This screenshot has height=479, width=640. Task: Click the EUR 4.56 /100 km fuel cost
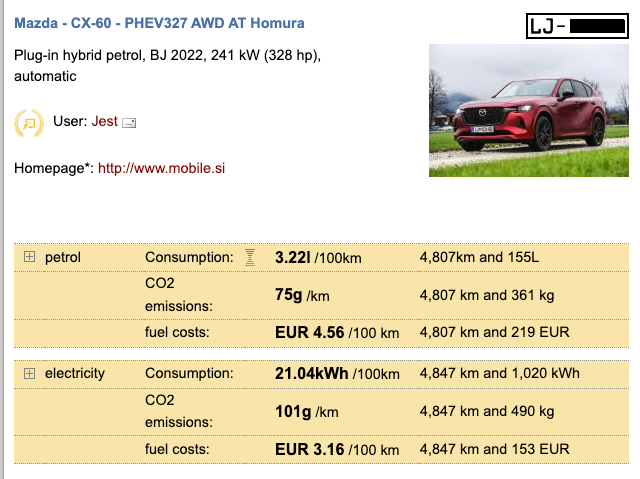click(x=337, y=332)
